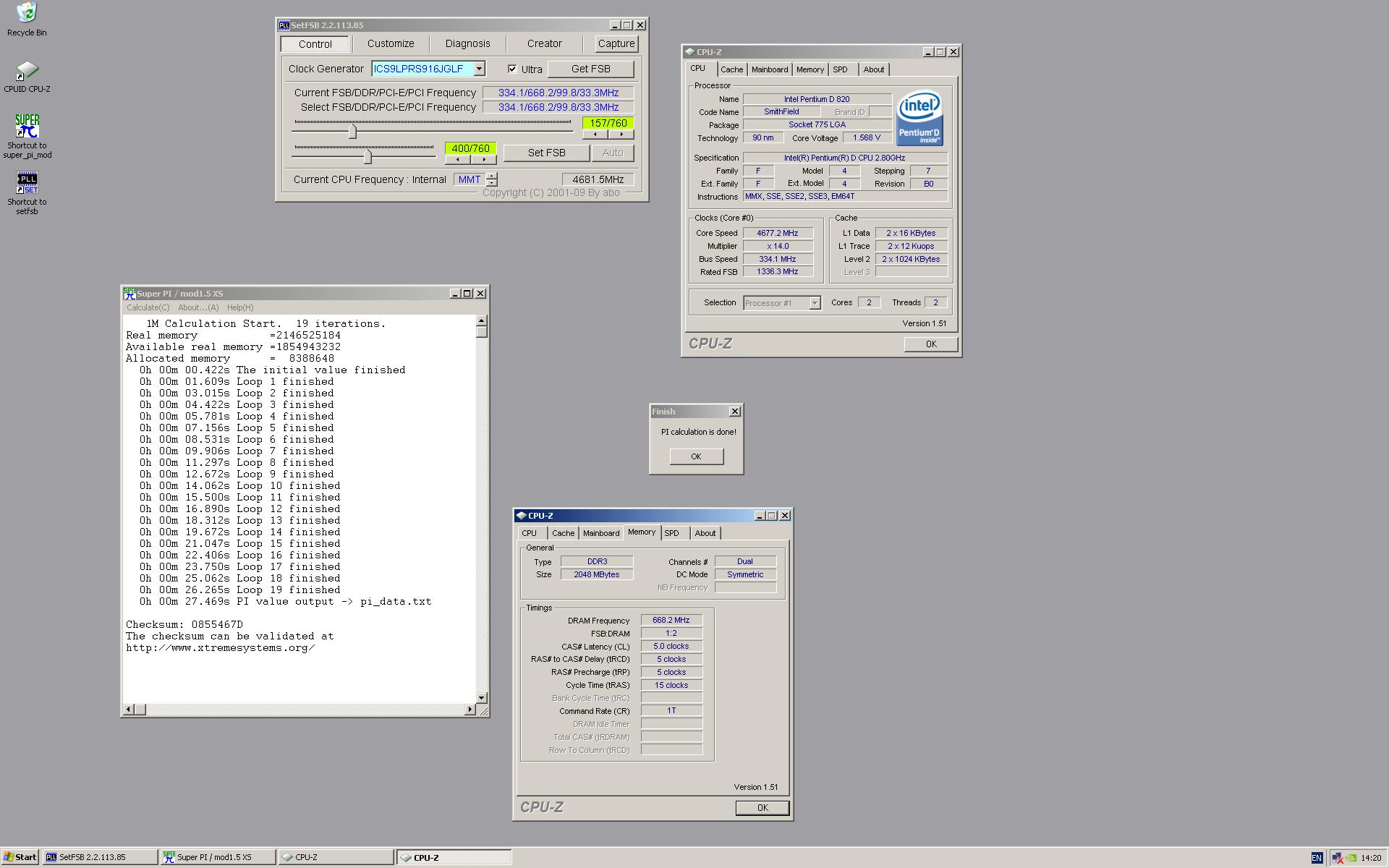The width and height of the screenshot is (1389, 868).
Task: Click the Super PI title bar icon
Action: [x=129, y=293]
